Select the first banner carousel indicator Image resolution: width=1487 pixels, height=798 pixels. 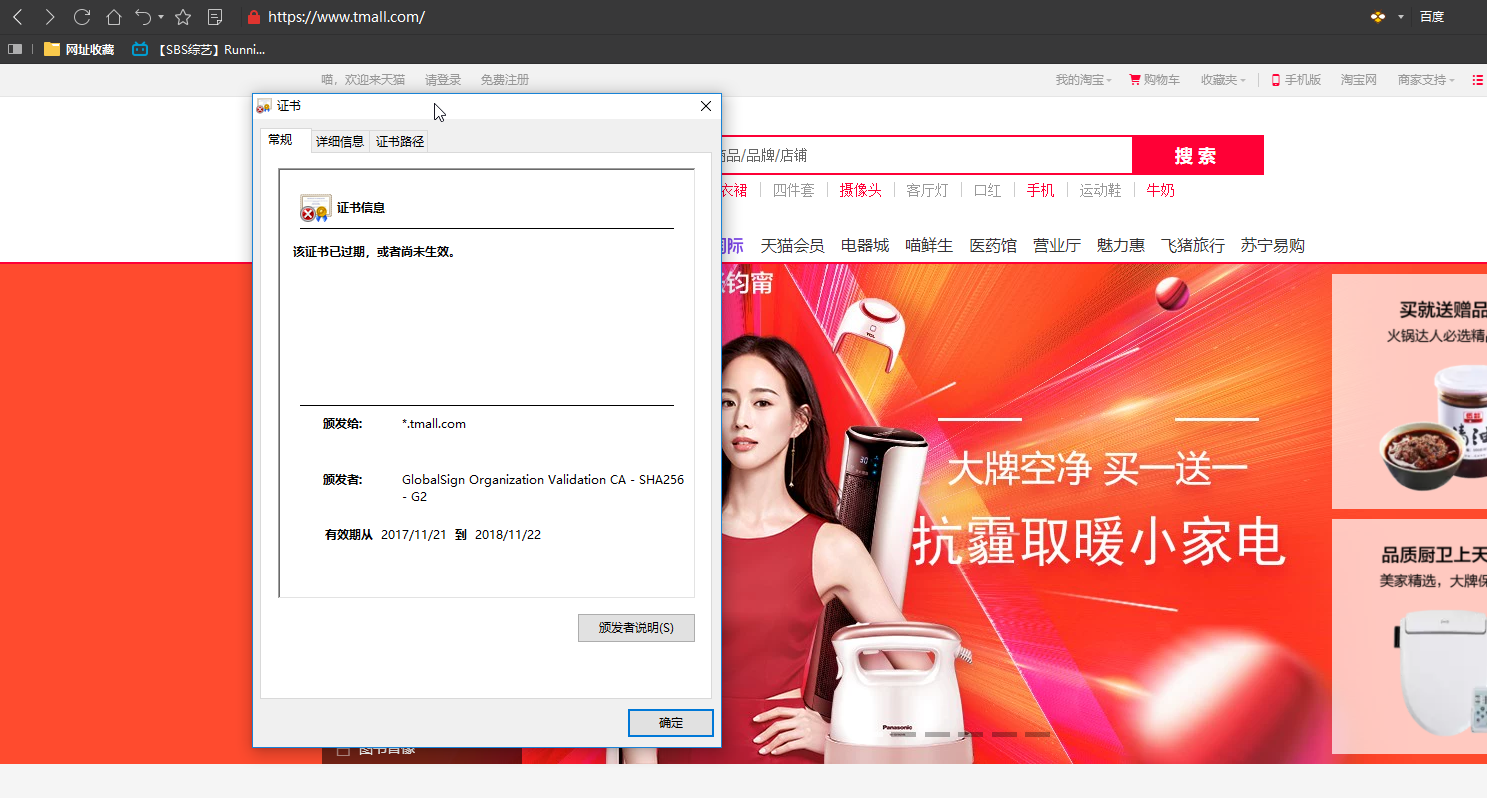pyautogui.click(x=903, y=734)
